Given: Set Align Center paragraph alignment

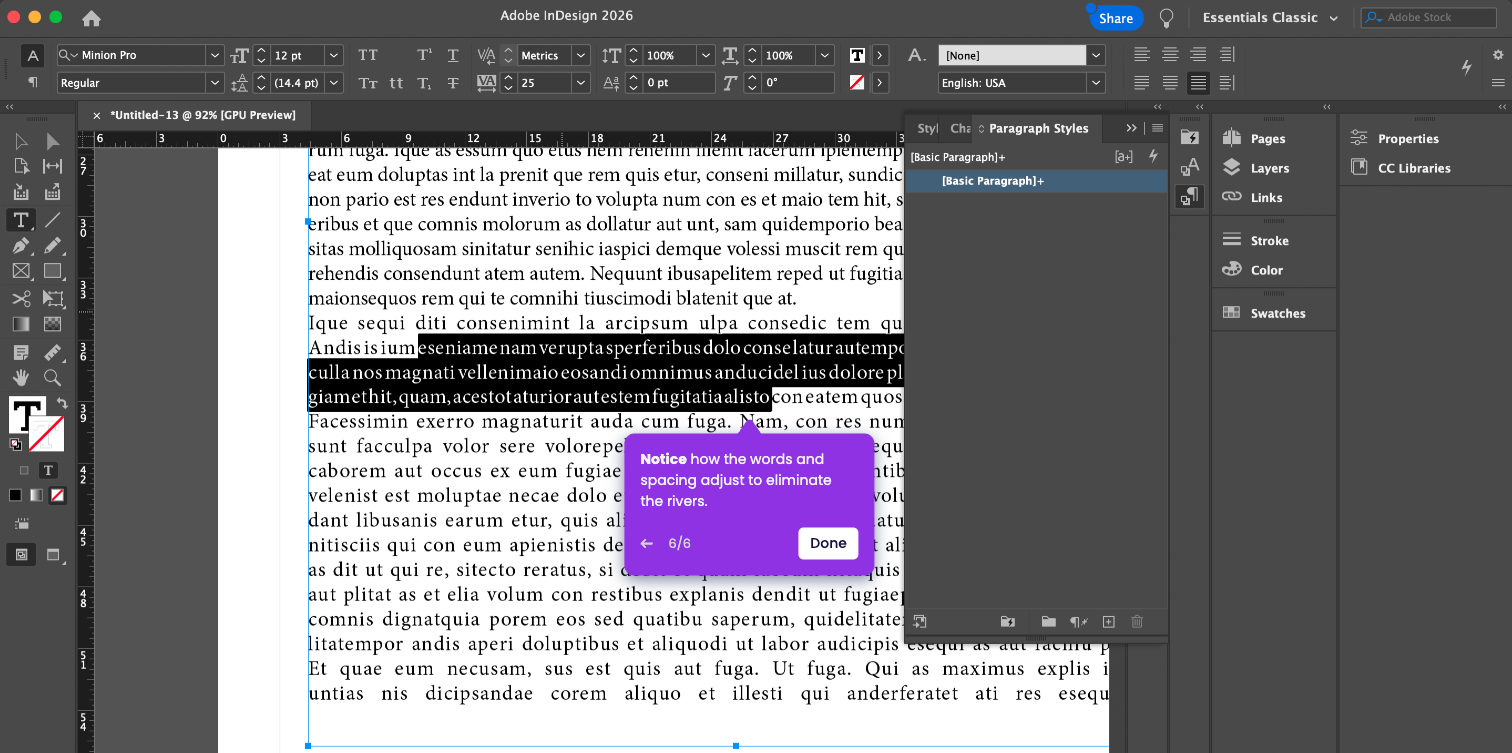Looking at the screenshot, I should click(1170, 54).
